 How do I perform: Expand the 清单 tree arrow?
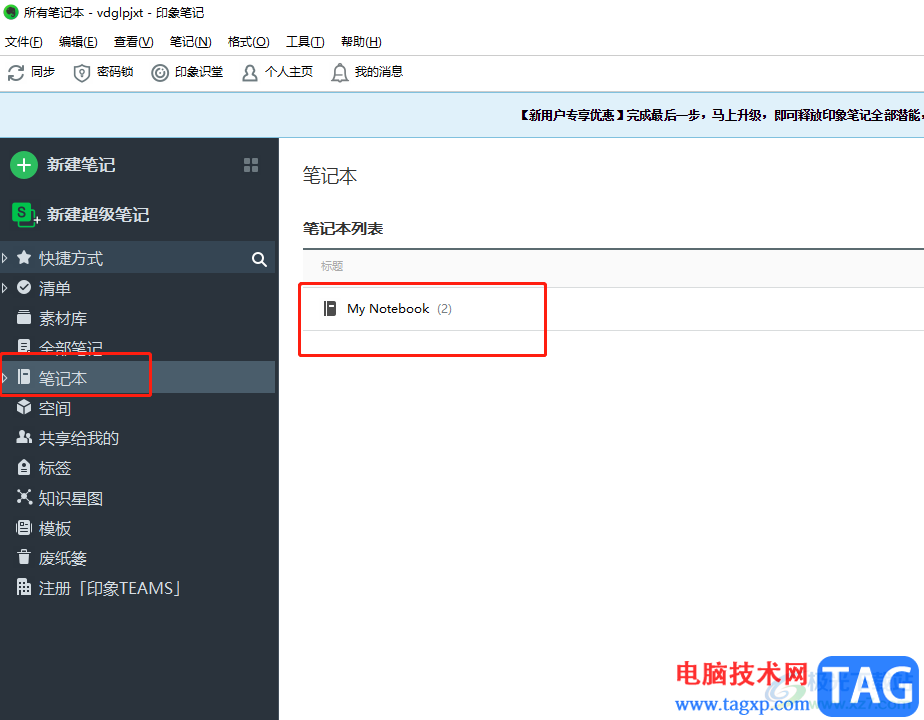pyautogui.click(x=5, y=288)
